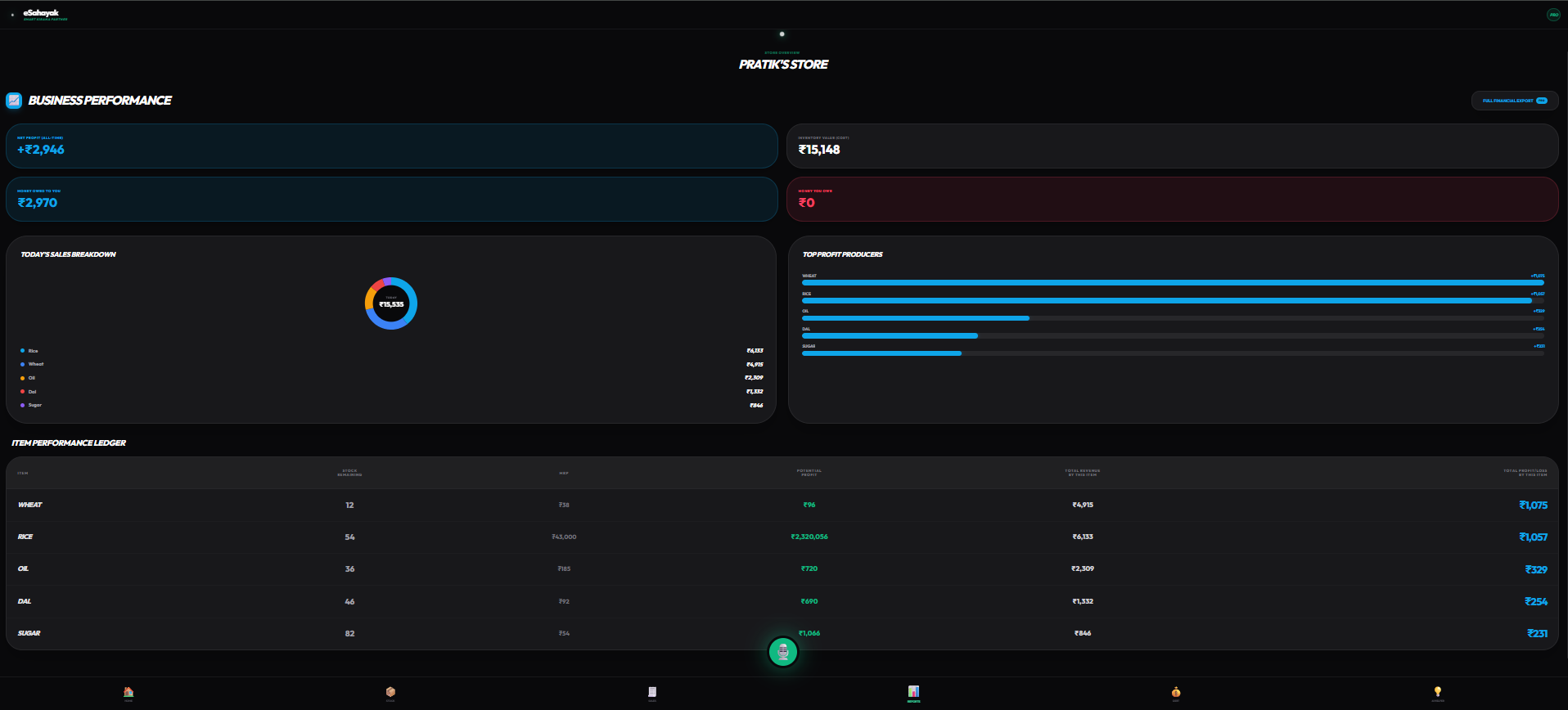Click the Rice color dot in legend

pos(22,351)
